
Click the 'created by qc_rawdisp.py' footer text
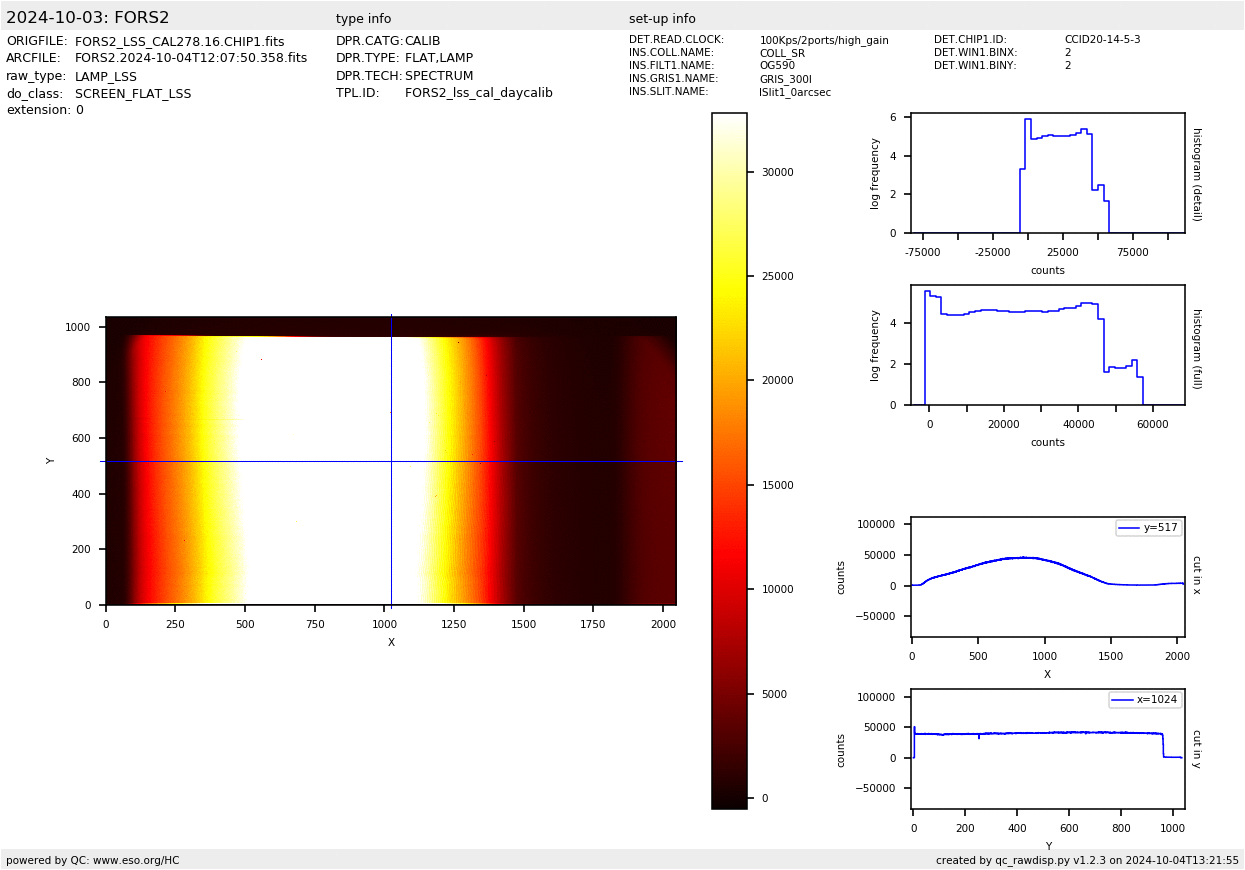(1087, 860)
